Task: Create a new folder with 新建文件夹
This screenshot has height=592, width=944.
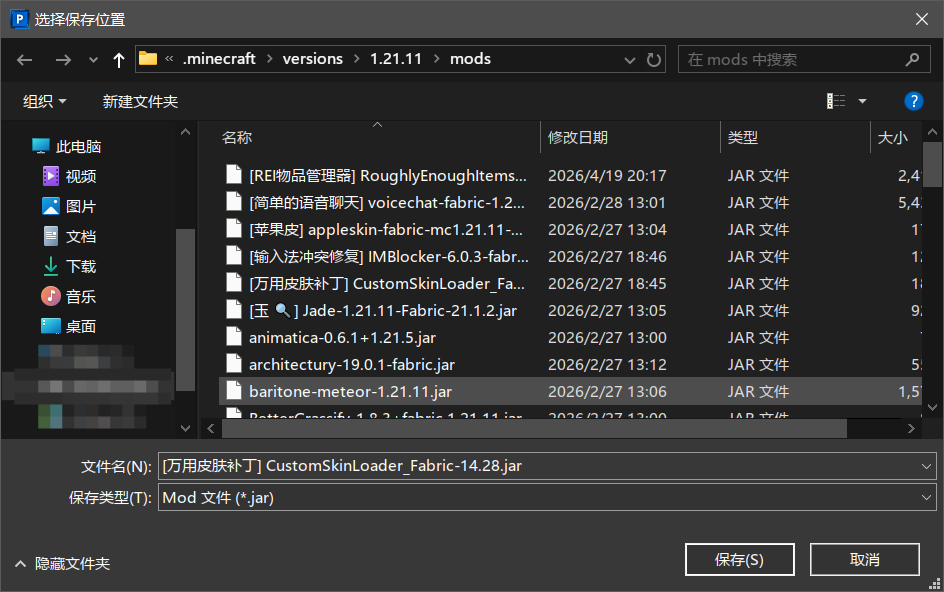Action: 140,101
